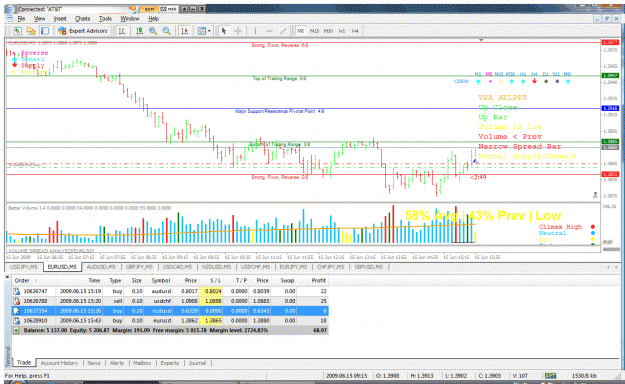
Task: Click the 0.8024 stop loss cell
Action: click(211, 291)
